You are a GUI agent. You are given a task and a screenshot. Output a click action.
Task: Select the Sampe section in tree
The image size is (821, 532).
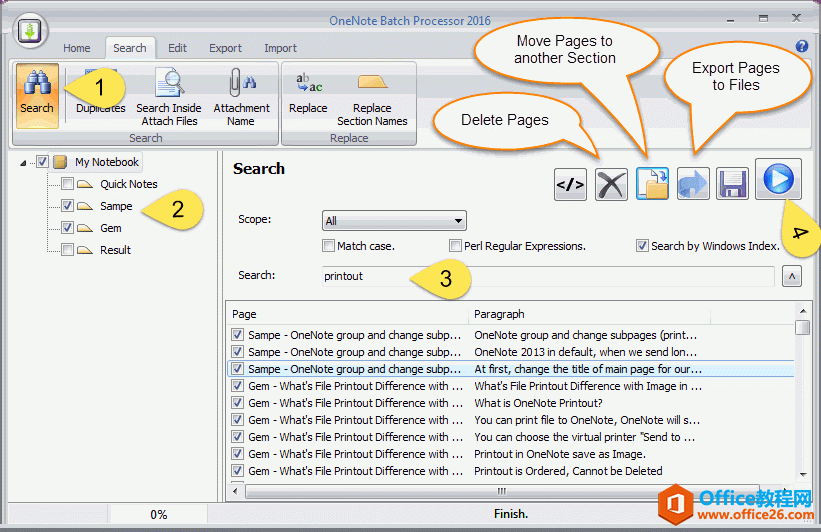click(116, 206)
